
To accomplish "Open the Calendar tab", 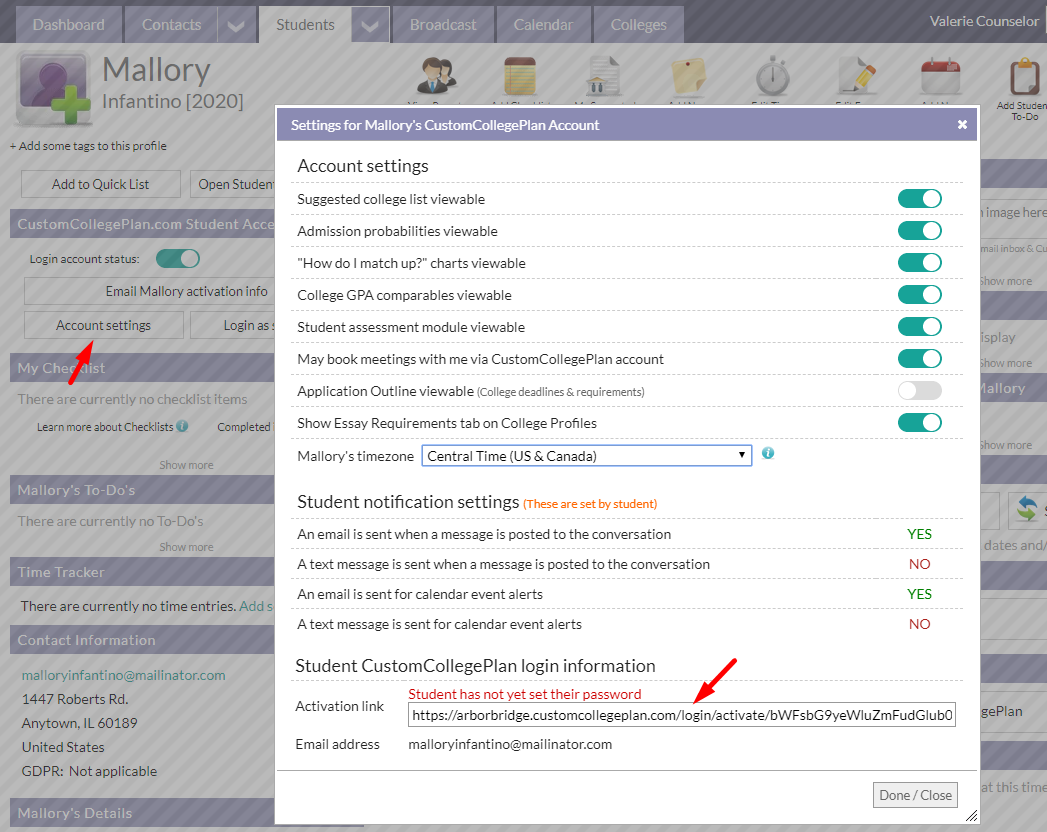I will point(543,25).
